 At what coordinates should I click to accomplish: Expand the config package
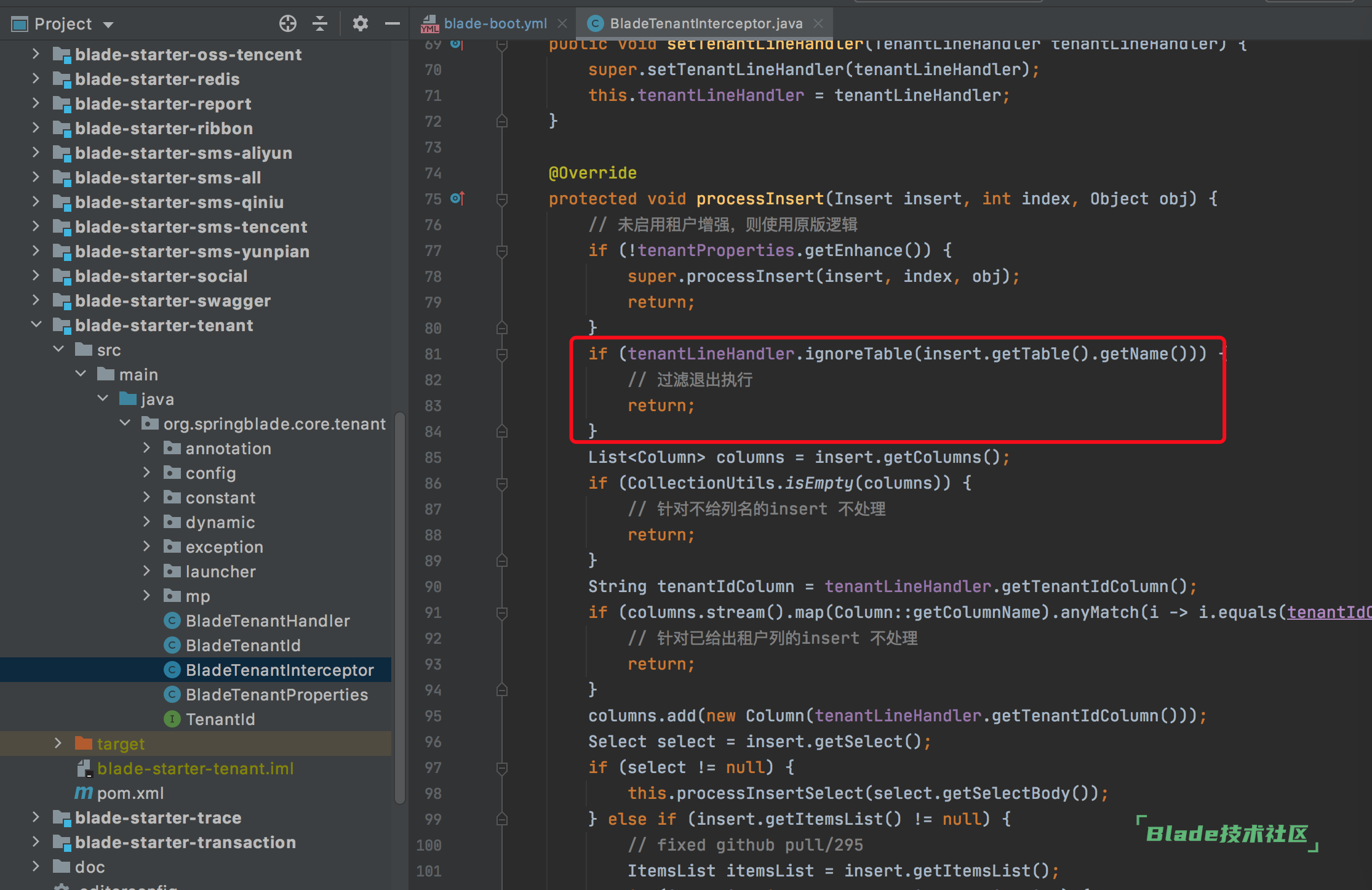[146, 473]
